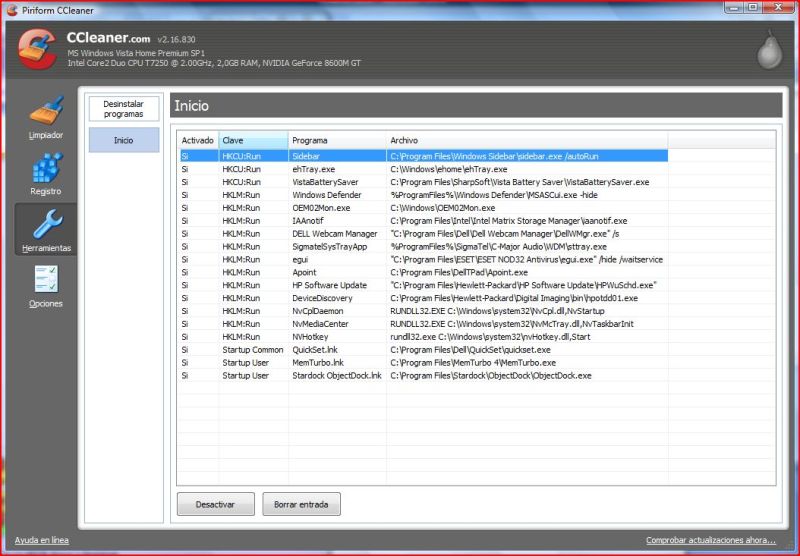Select the SigmatelSysTrayApp entry
800x556 pixels.
pos(423,246)
